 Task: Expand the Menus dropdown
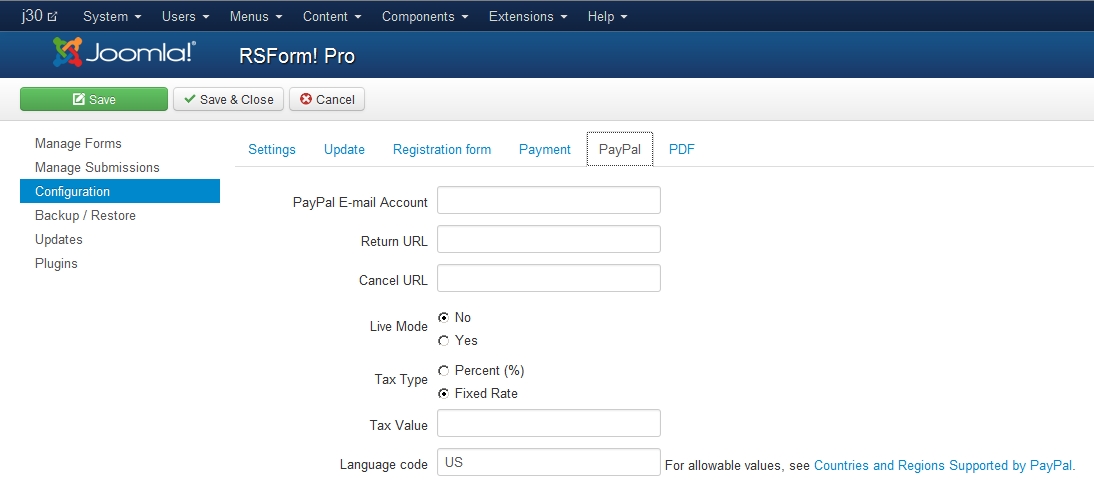(x=255, y=16)
